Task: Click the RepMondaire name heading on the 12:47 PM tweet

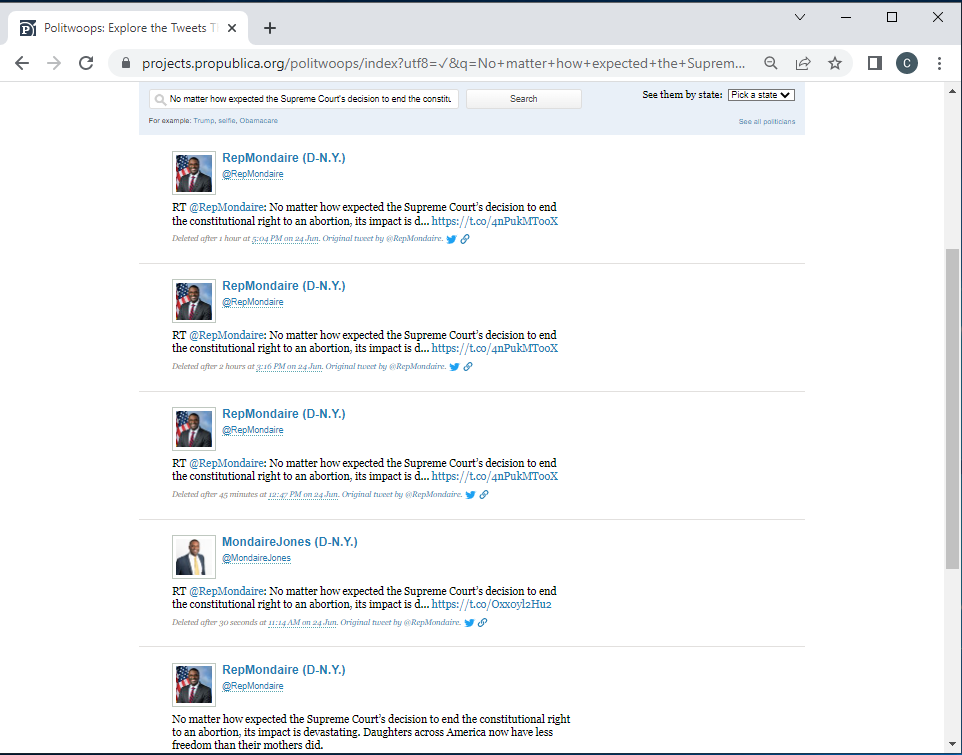Action: pyautogui.click(x=283, y=414)
